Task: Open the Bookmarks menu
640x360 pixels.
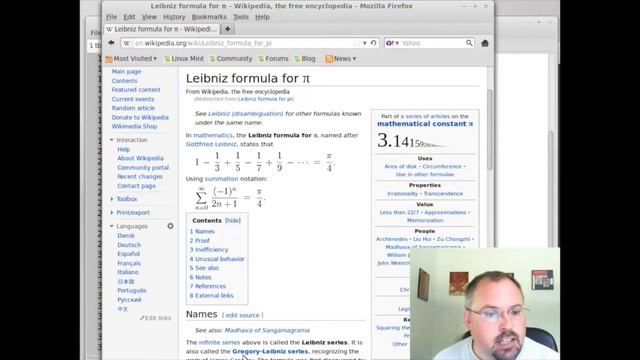Action: pos(209,17)
